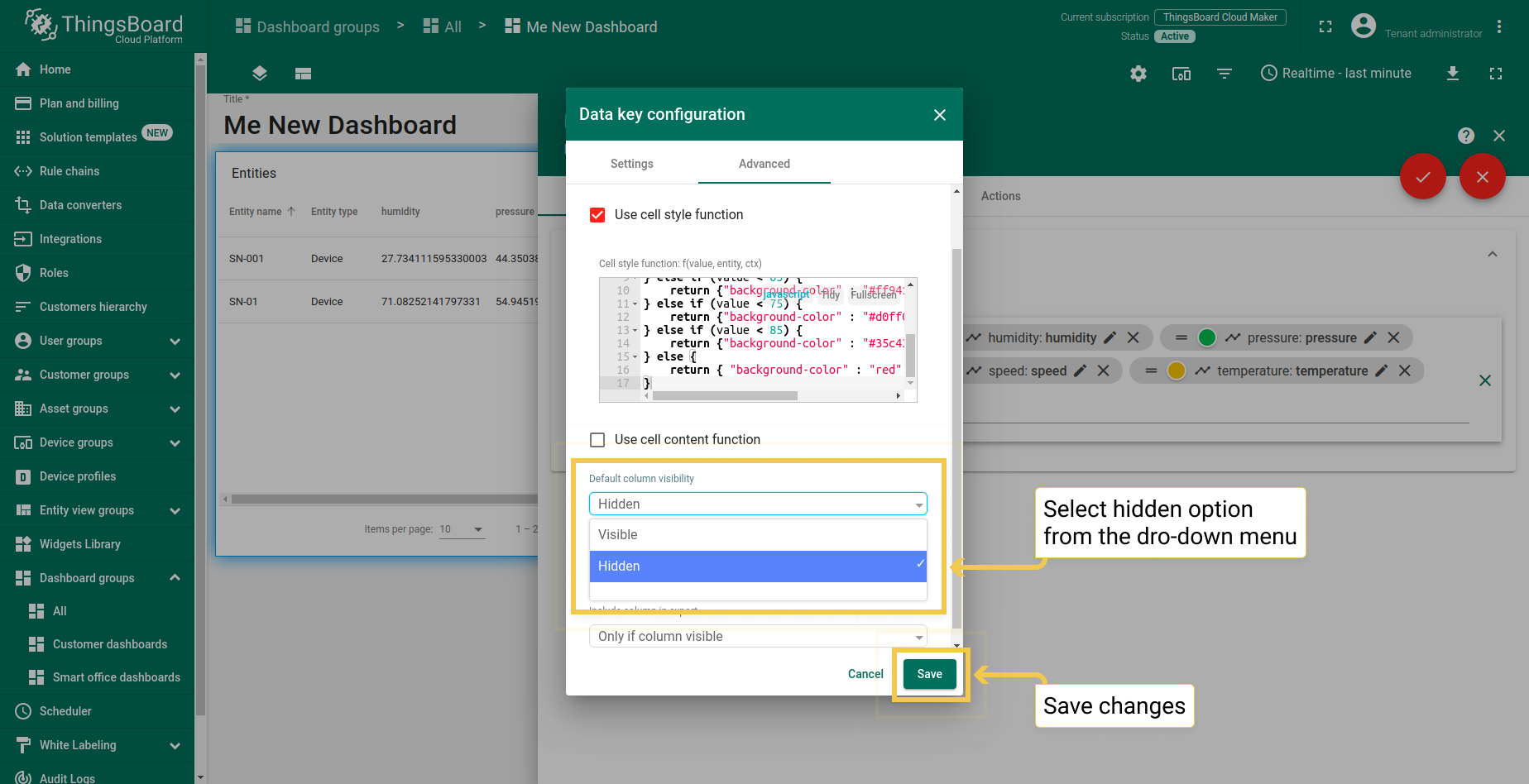Apply widget changes with red checkmark button
The image size is (1529, 784).
pyautogui.click(x=1423, y=177)
